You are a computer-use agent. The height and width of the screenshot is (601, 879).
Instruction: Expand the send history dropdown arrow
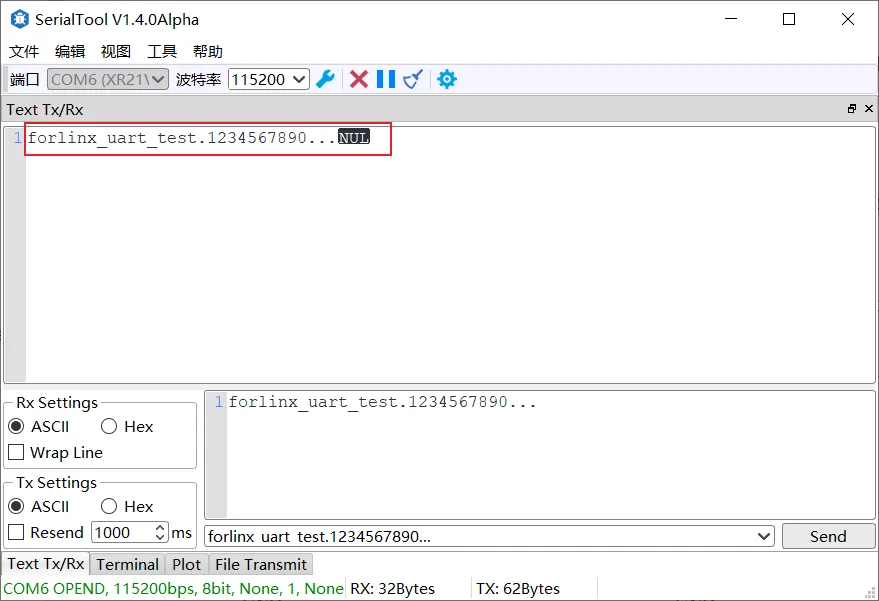pyautogui.click(x=764, y=537)
